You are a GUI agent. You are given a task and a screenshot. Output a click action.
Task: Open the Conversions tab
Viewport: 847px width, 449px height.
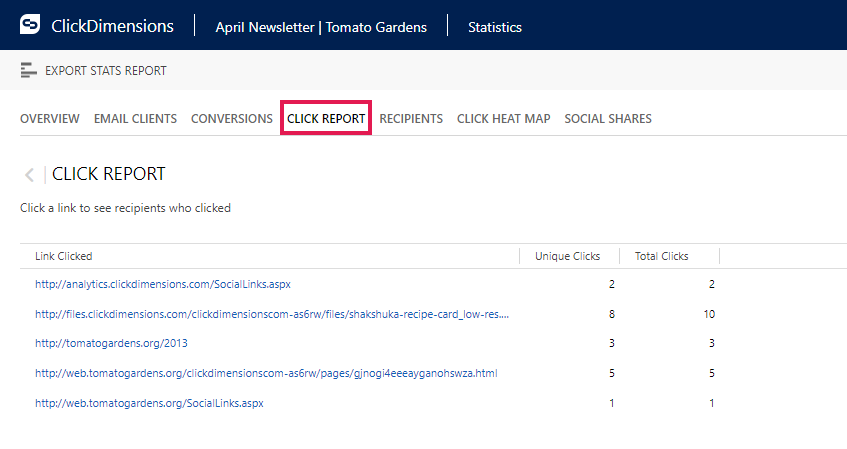pos(232,119)
